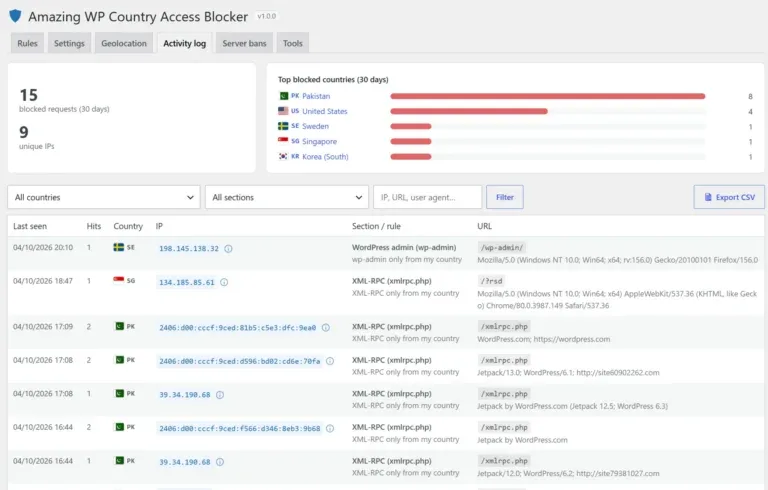Open the Server bans tab
Viewport: 768px width, 490px height.
[244, 43]
